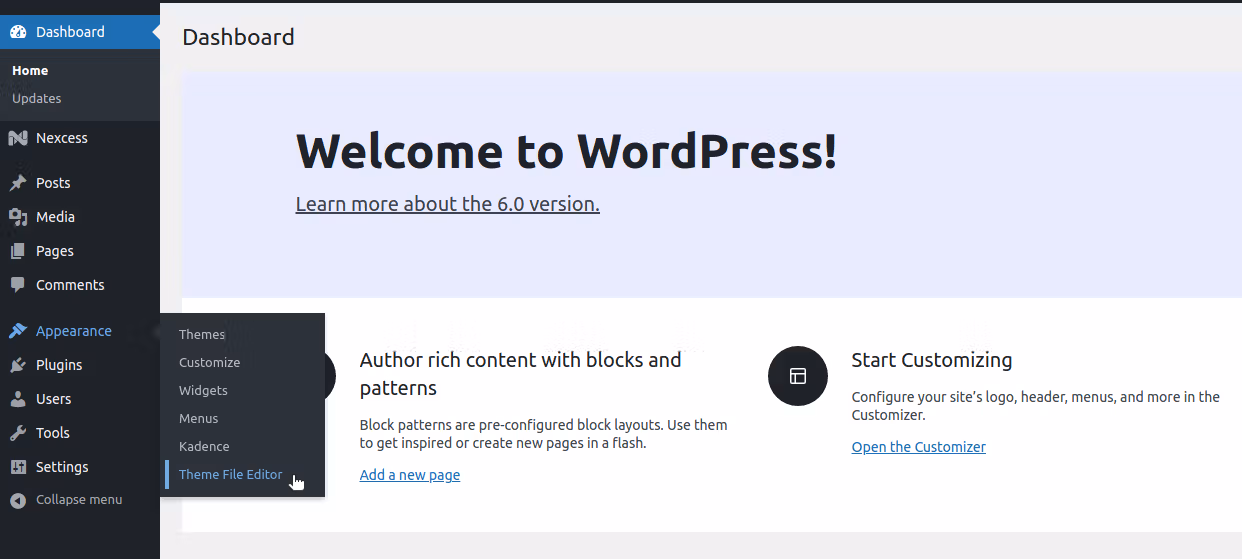Open the Dashboard menu item
The height and width of the screenshot is (559, 1242).
[80, 32]
